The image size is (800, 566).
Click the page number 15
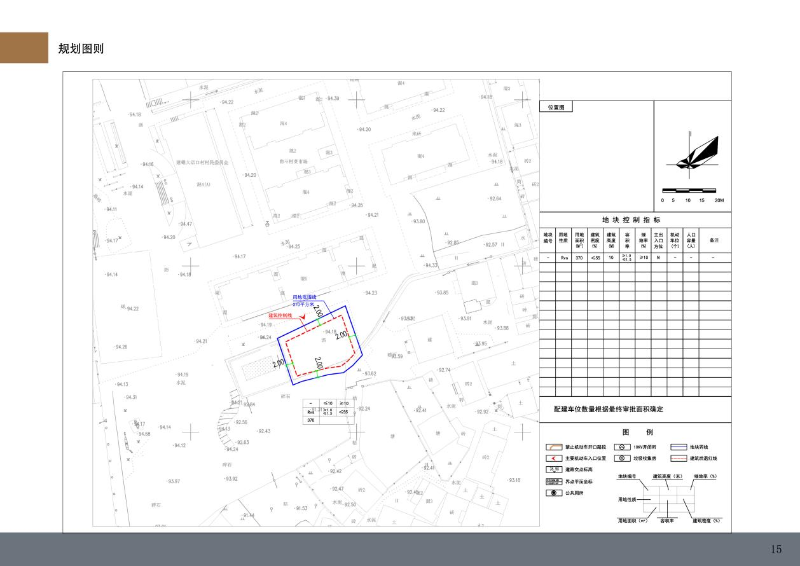tap(776, 549)
